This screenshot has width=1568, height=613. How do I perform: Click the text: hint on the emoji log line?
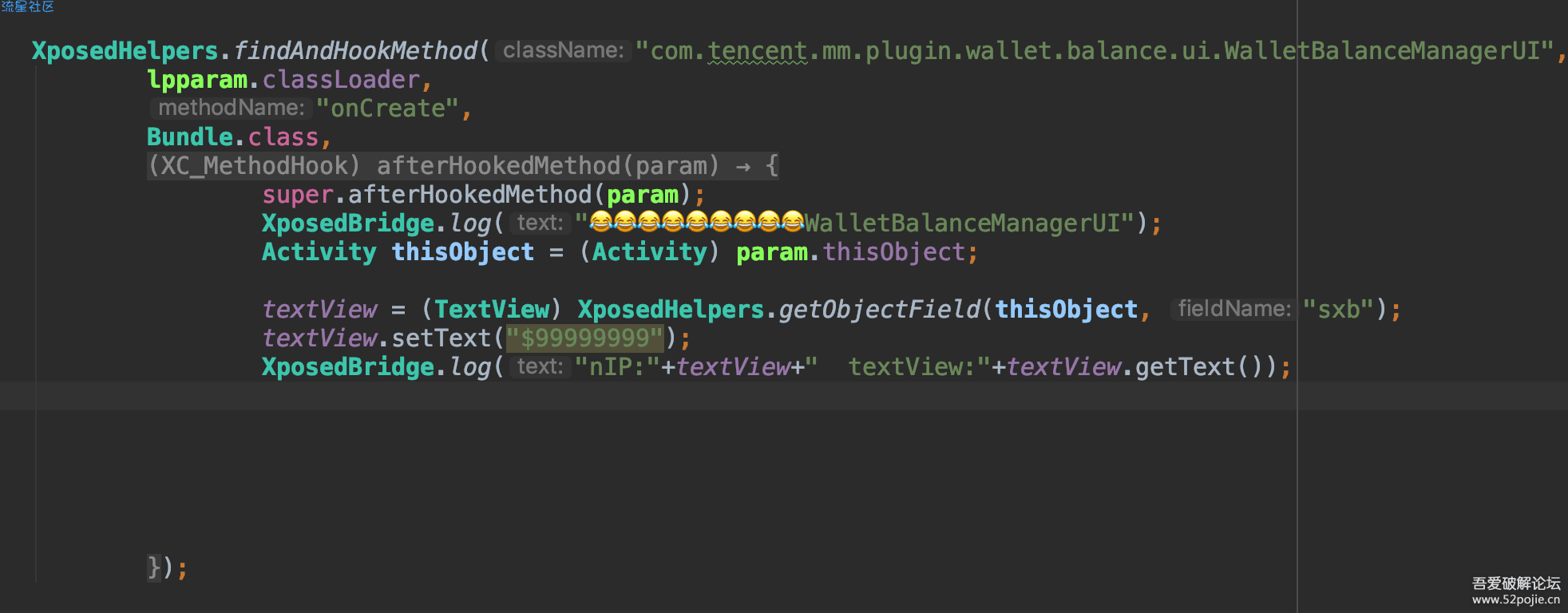point(540,223)
